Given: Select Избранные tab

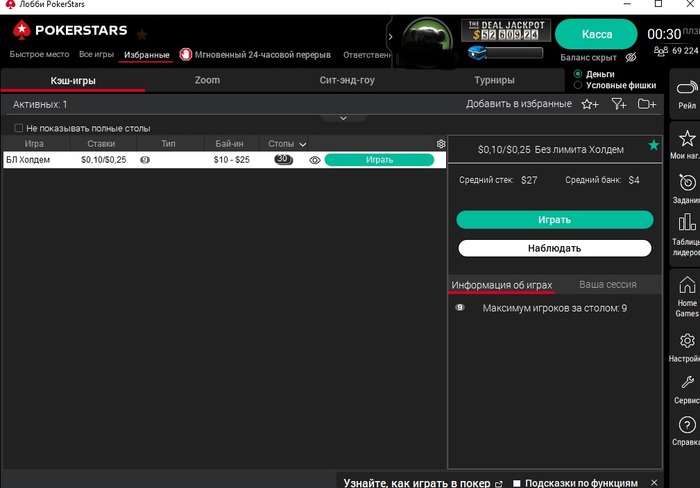Looking at the screenshot, I should 146,55.
